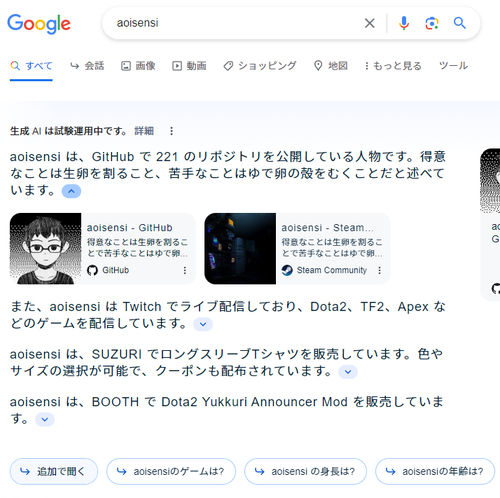The width and height of the screenshot is (500, 498).
Task: Click the 追加で聞く button
Action: coord(54,471)
